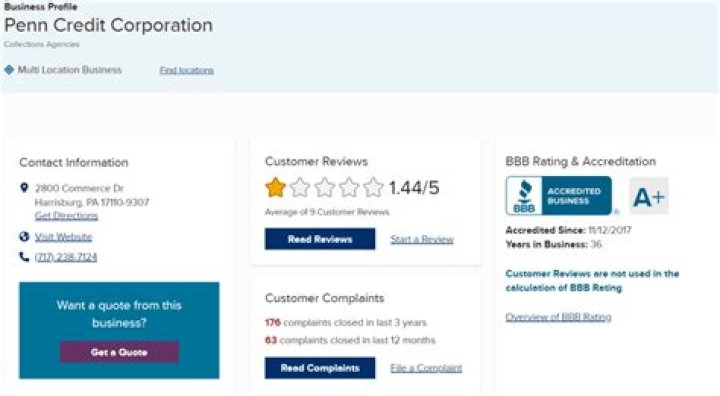Click the Penn Credit Corporation heading
720x396 pixels.
coord(108,25)
